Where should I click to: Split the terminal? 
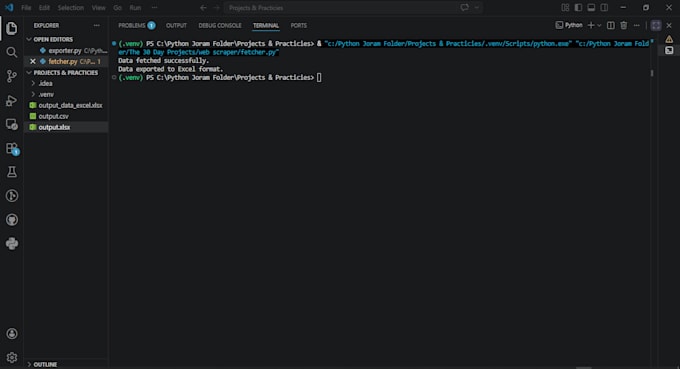(x=611, y=26)
